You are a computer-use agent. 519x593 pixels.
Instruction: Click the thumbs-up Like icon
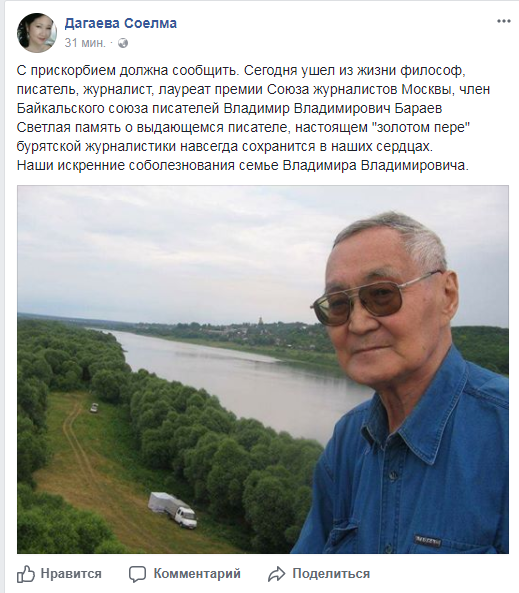pos(26,574)
